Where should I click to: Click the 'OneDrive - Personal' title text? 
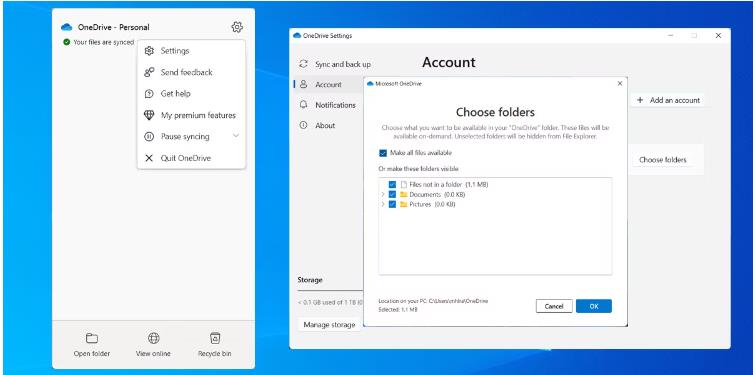click(x=114, y=27)
